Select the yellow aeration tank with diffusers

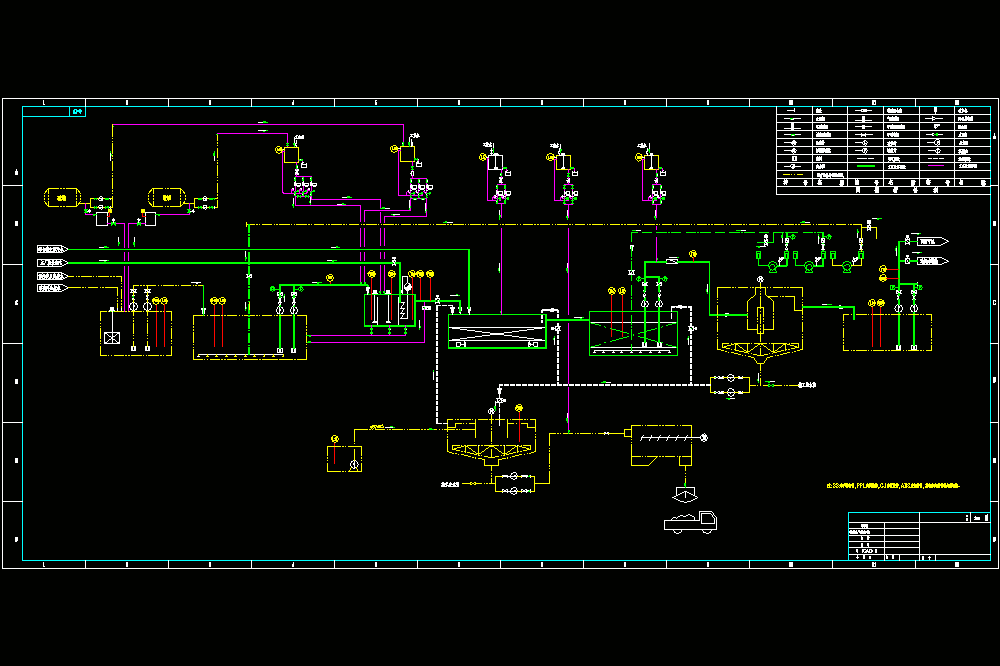pos(250,337)
